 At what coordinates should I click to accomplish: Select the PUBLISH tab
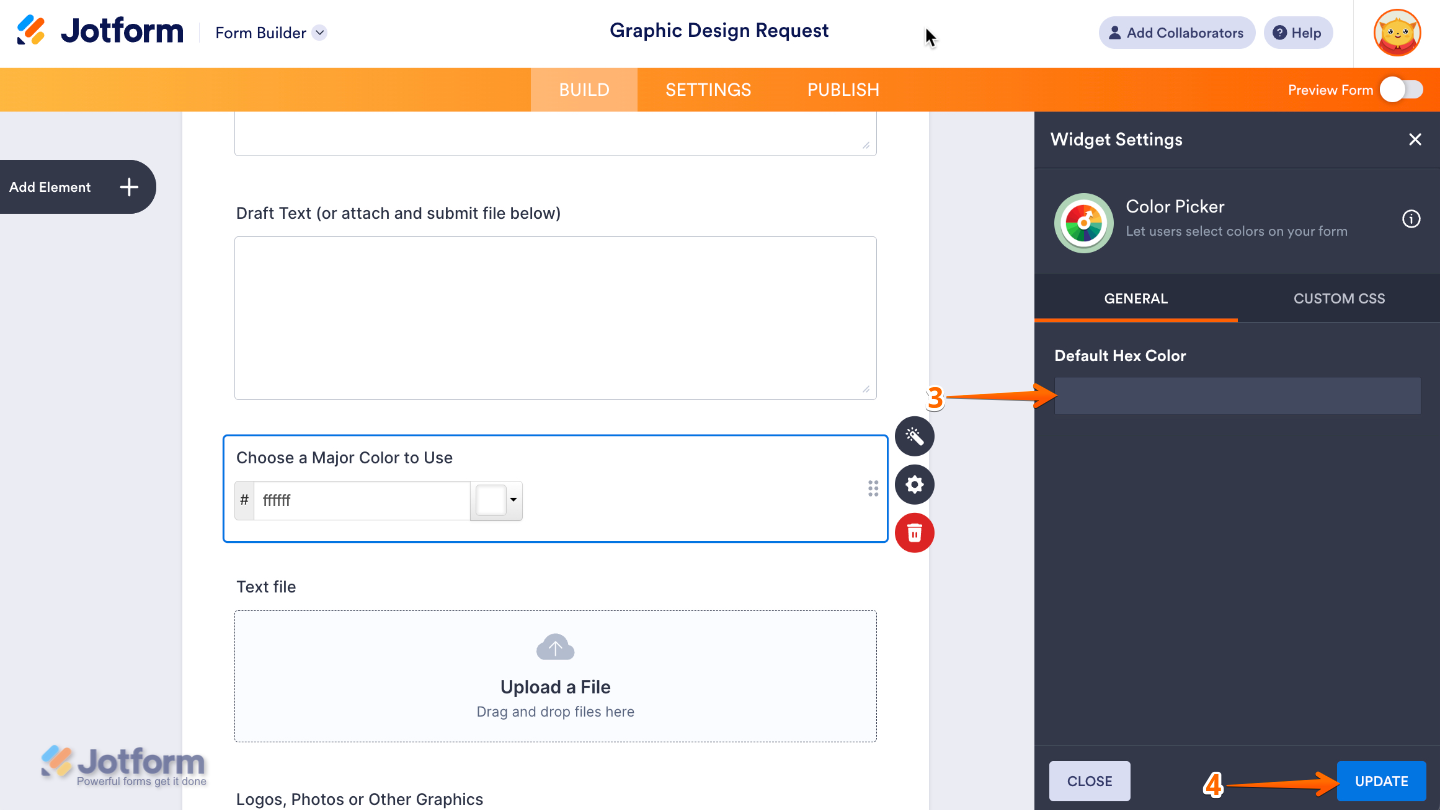click(x=842, y=89)
